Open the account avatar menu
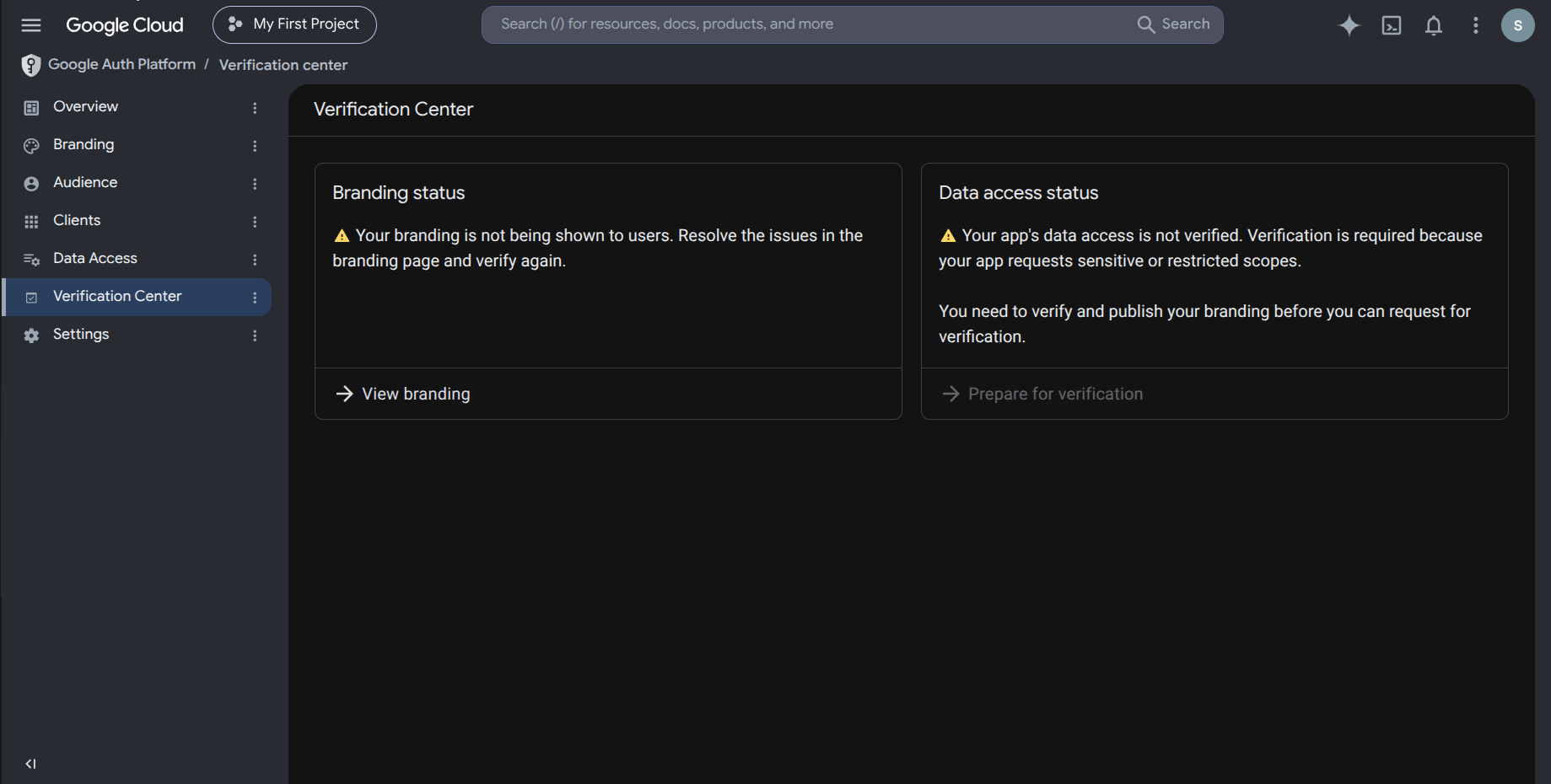This screenshot has width=1551, height=784. coord(1518,25)
